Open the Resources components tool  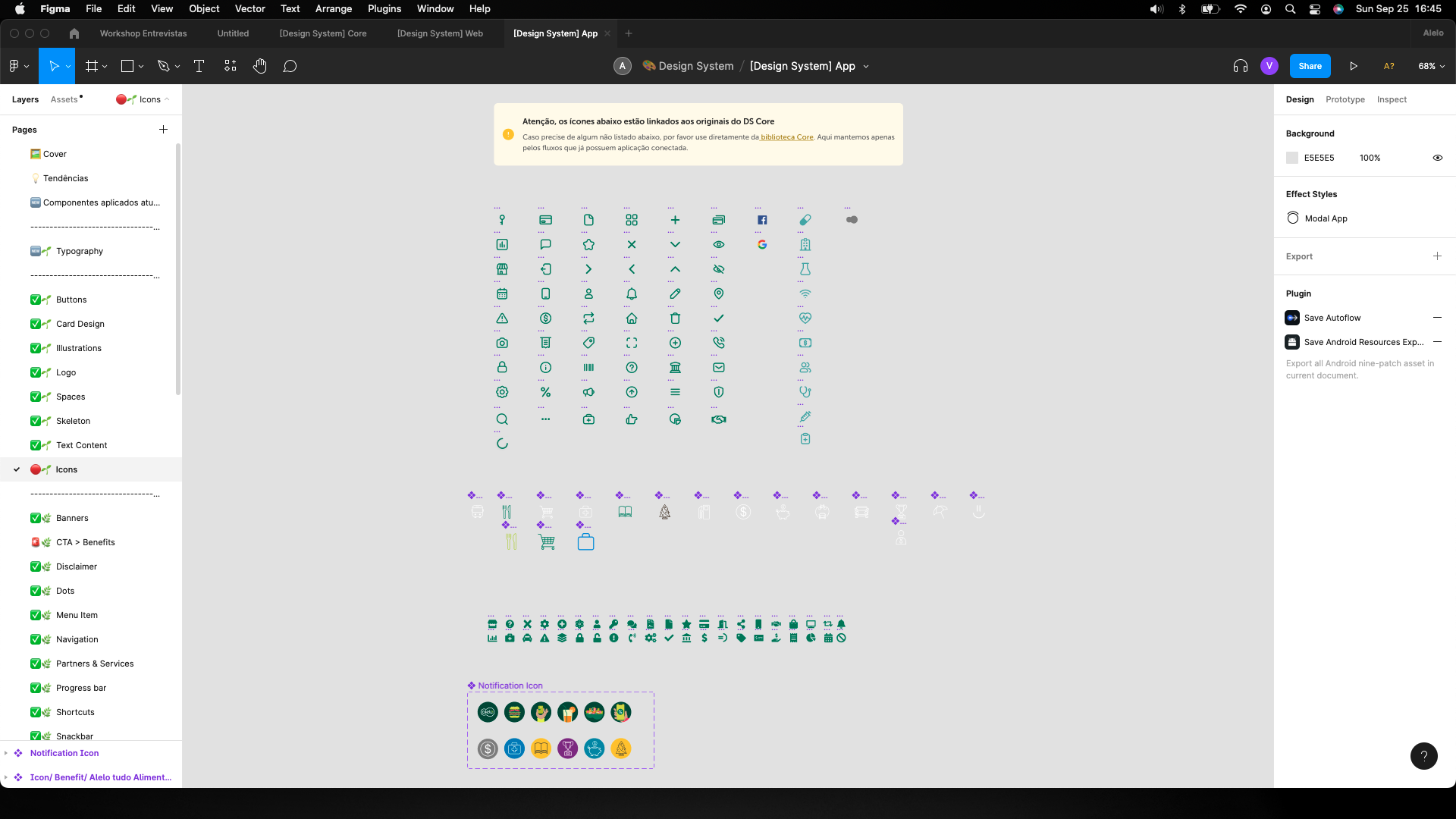coord(231,66)
